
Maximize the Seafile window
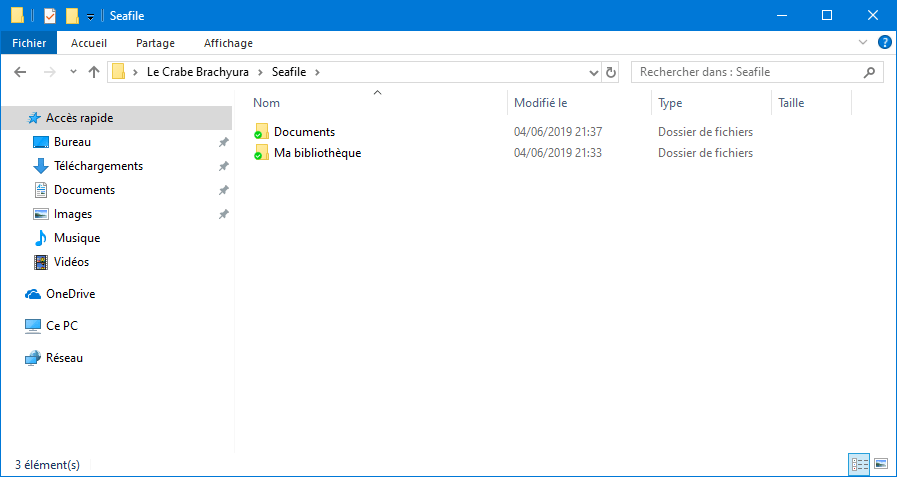(827, 15)
